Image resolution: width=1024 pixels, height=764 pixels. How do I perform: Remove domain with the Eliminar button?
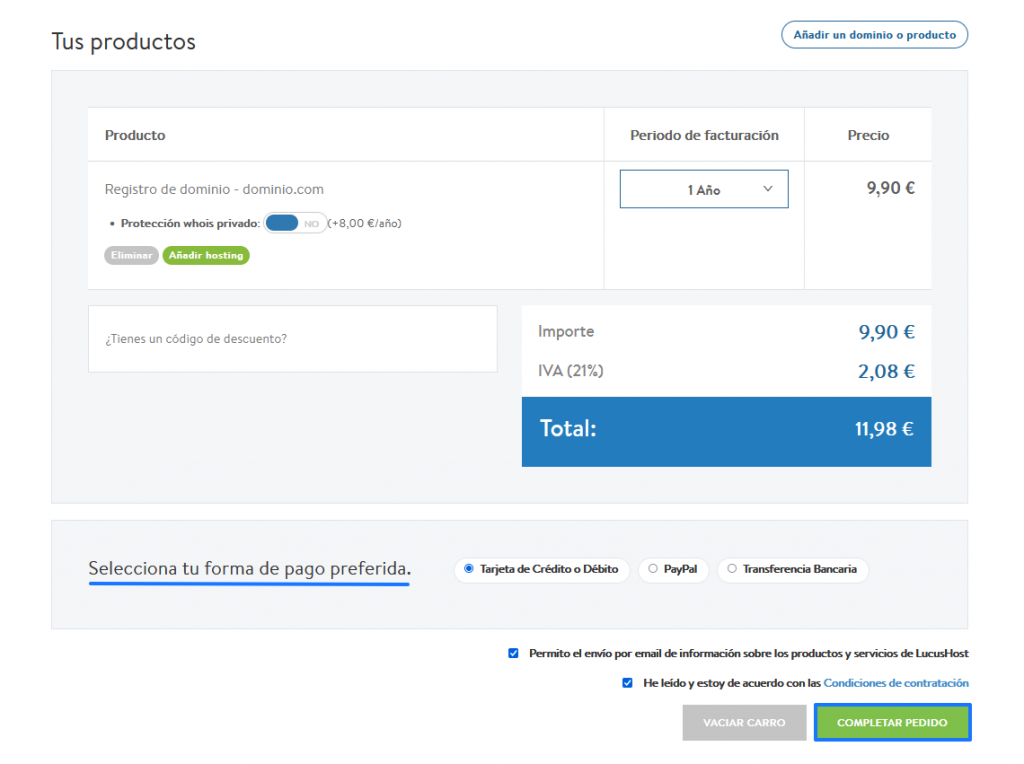[131, 255]
